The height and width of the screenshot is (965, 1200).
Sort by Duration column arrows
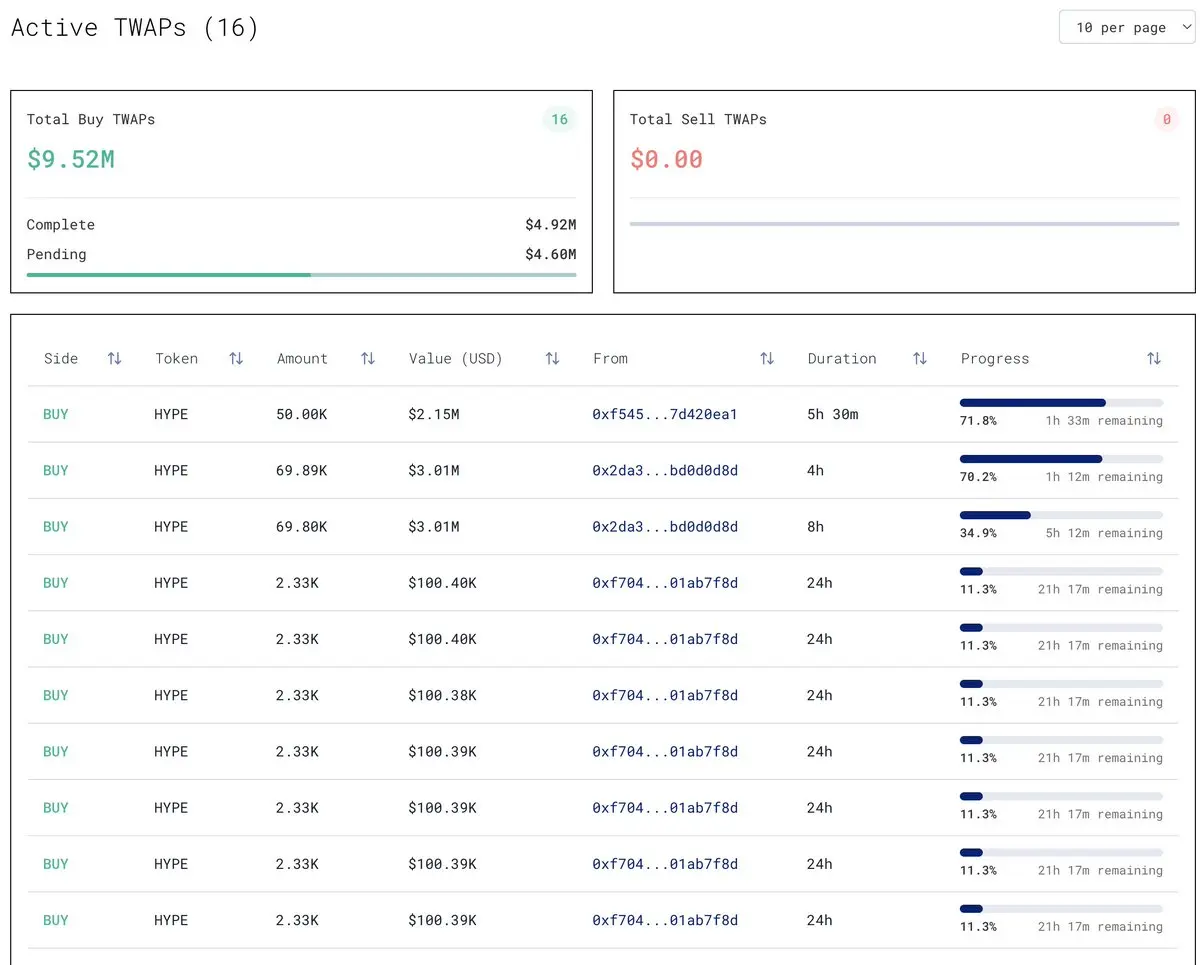920,358
